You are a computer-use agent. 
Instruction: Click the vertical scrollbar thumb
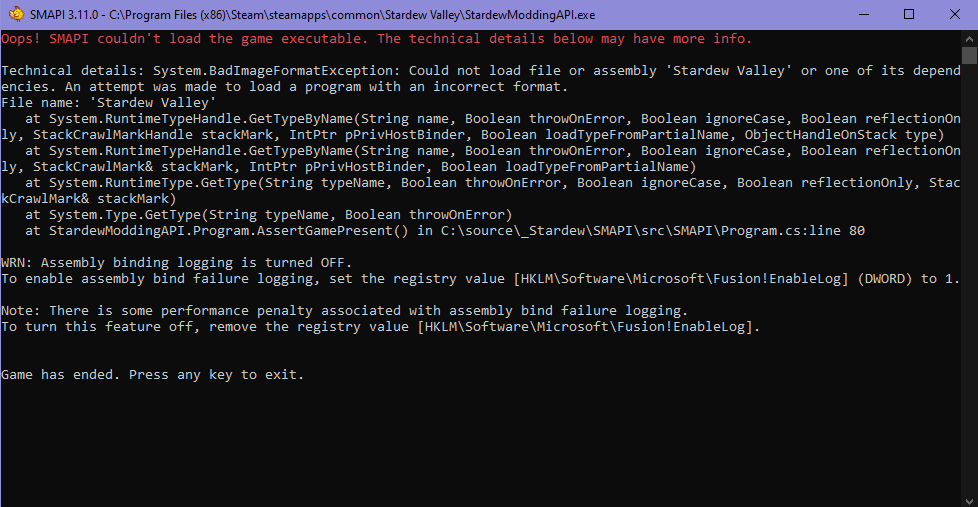969,56
